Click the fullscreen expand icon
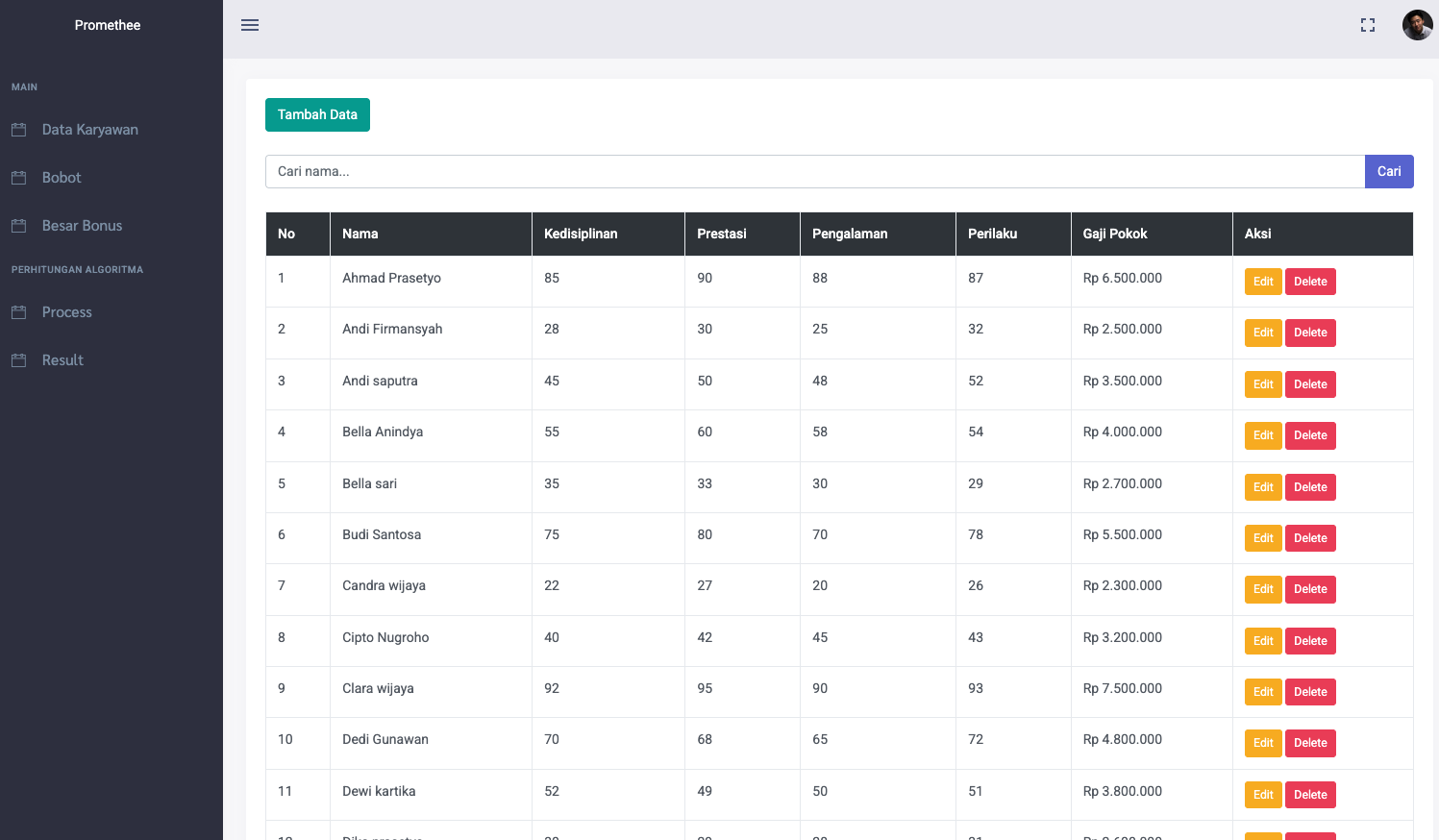 pos(1367,25)
